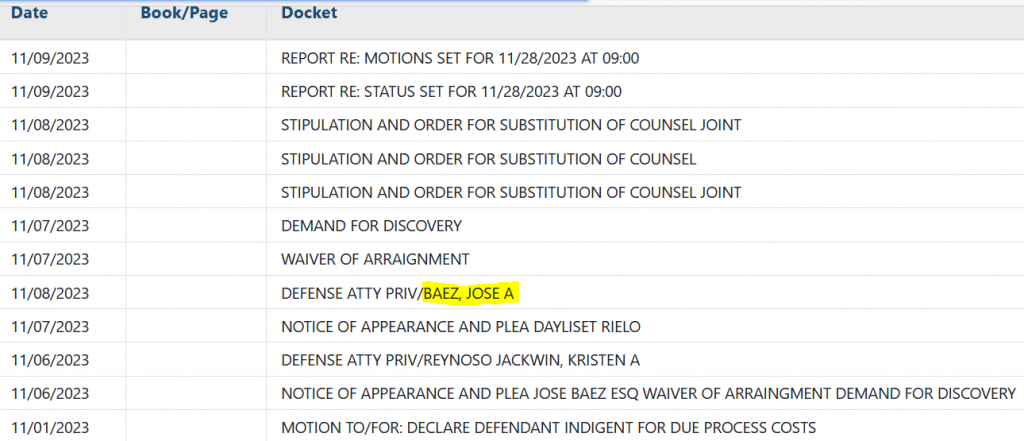Click the 11/01/2023 date cell
Image resolution: width=1024 pixels, height=441 pixels.
[x=50, y=428]
